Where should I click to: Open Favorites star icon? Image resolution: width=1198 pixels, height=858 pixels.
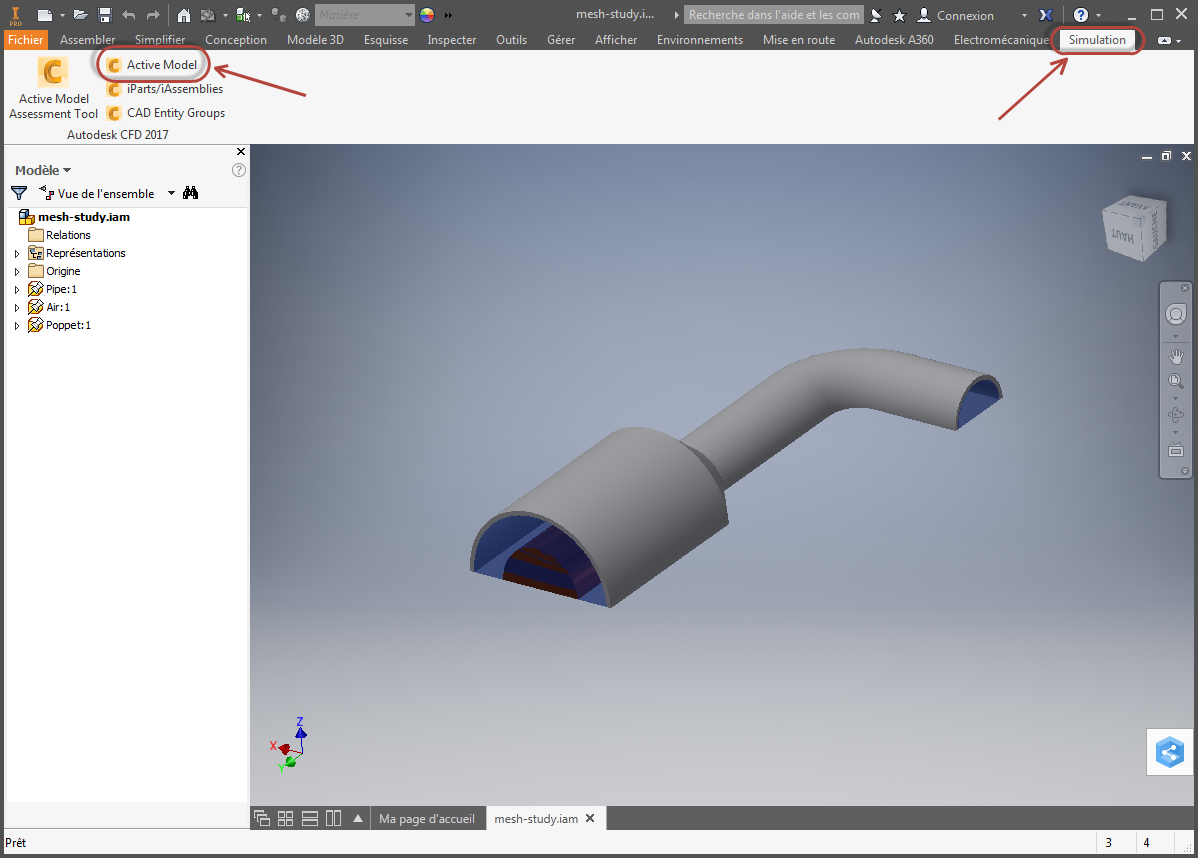[899, 15]
